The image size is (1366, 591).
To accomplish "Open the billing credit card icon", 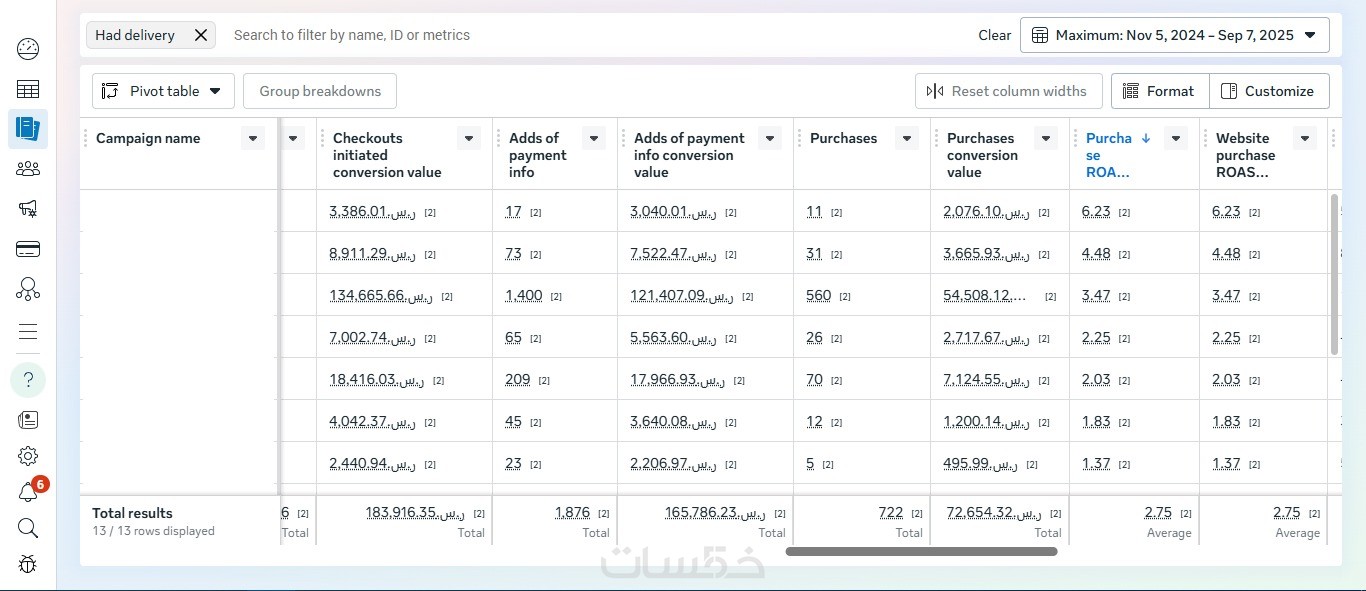I will 28,249.
